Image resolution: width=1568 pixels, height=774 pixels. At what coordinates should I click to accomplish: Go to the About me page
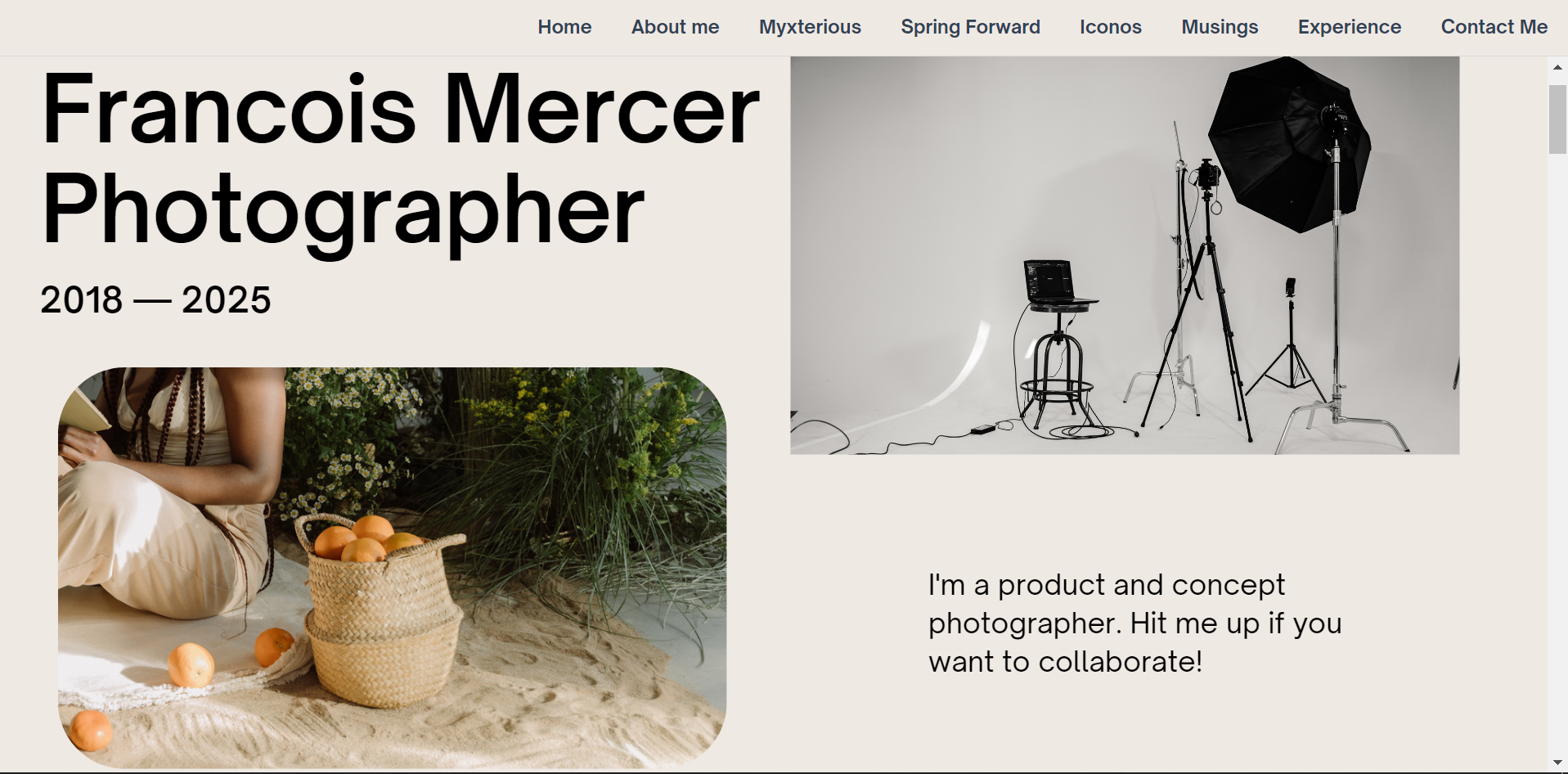click(675, 27)
